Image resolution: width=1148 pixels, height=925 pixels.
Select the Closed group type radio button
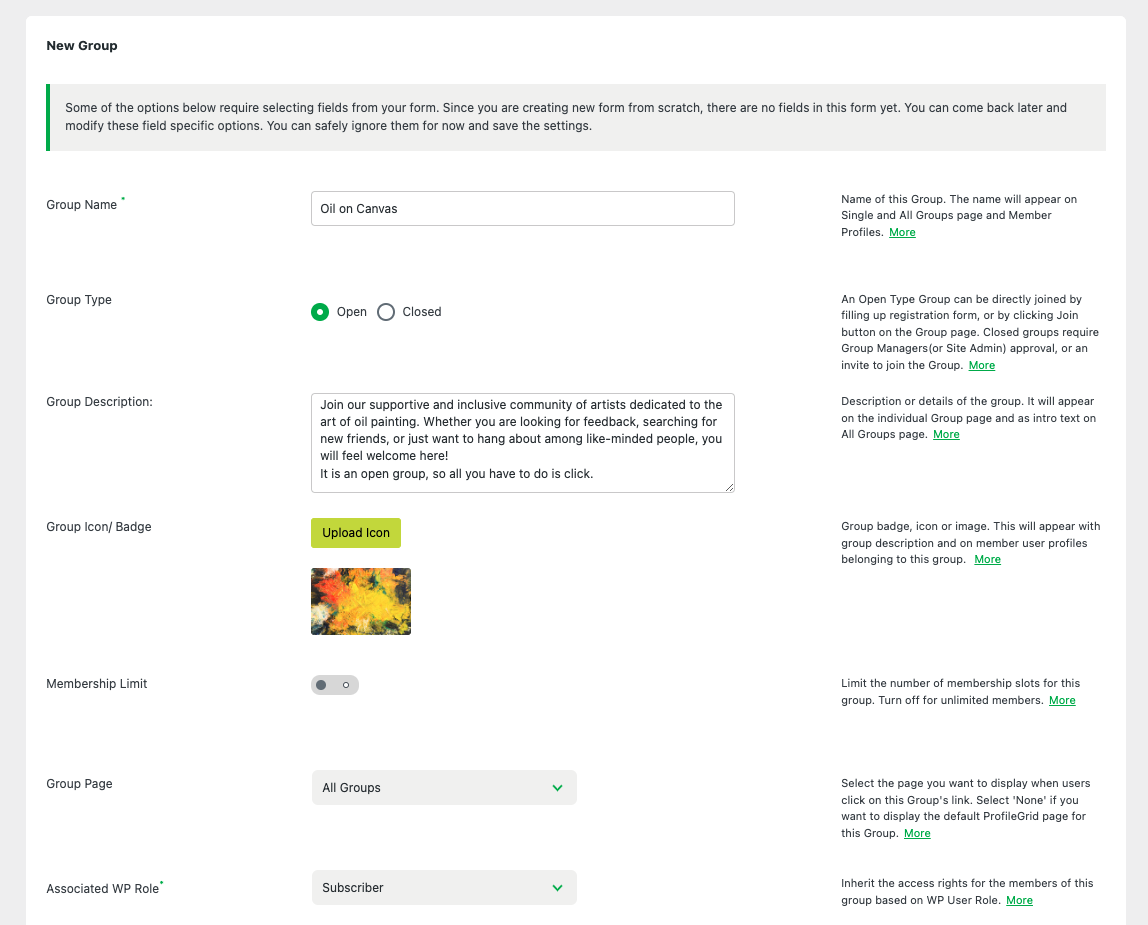386,312
